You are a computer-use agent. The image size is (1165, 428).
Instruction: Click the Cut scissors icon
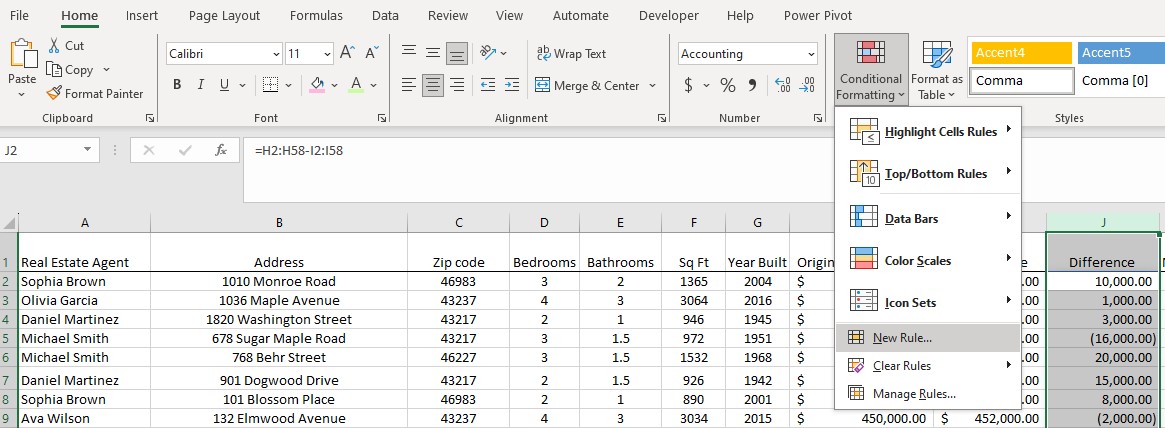pos(54,46)
